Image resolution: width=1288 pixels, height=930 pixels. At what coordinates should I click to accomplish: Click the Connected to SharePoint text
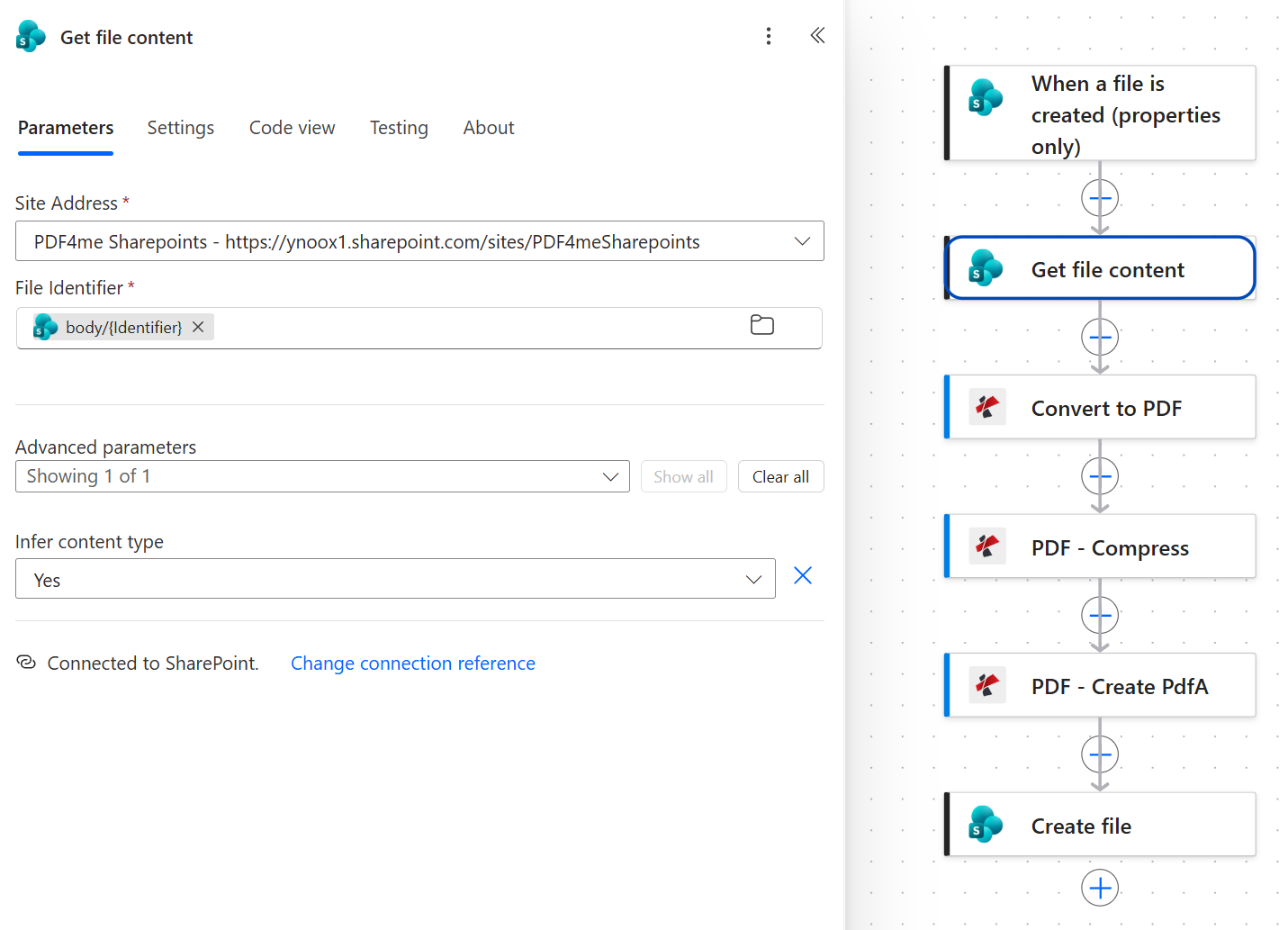153,664
